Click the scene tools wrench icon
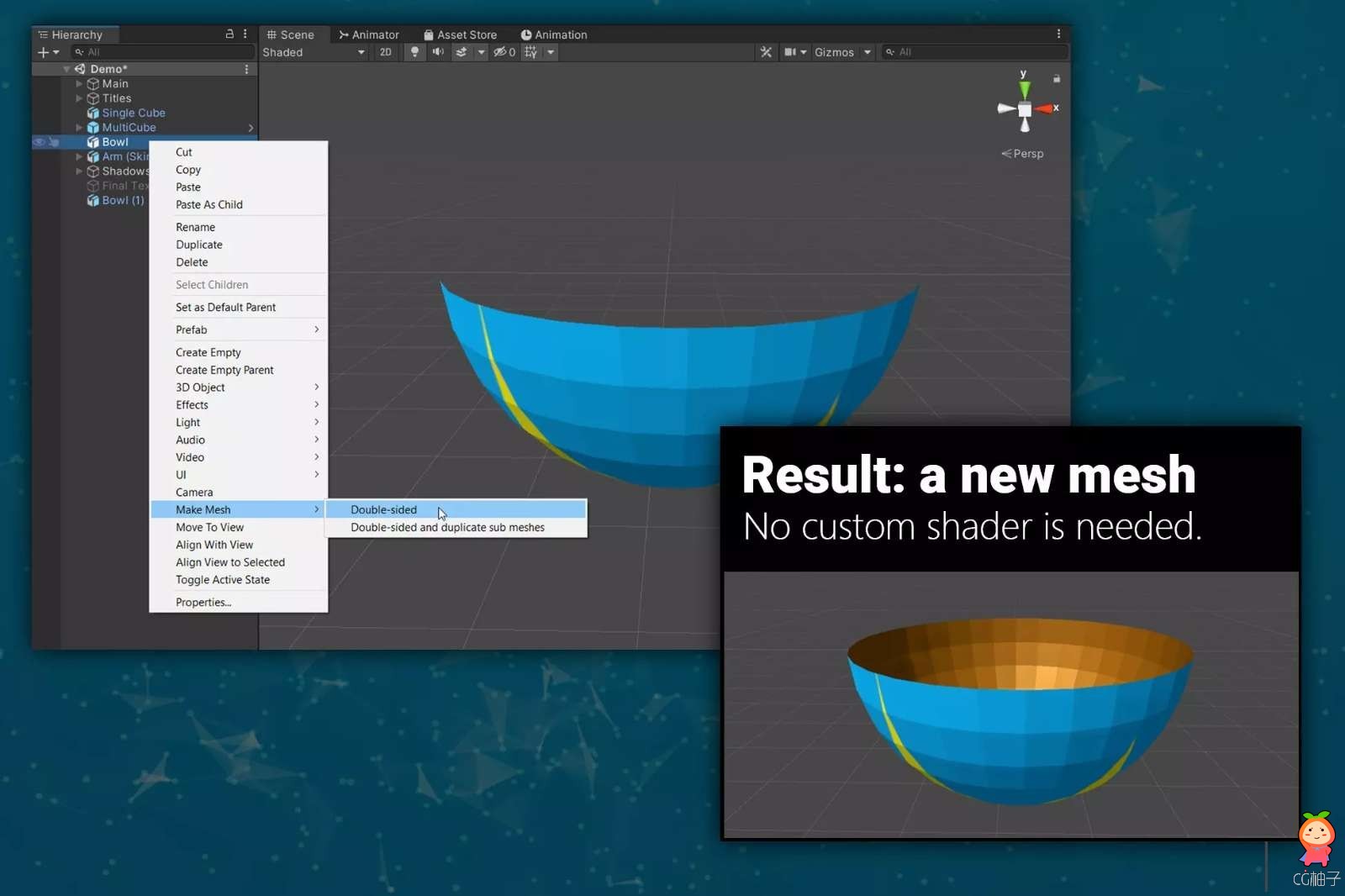 (x=766, y=52)
